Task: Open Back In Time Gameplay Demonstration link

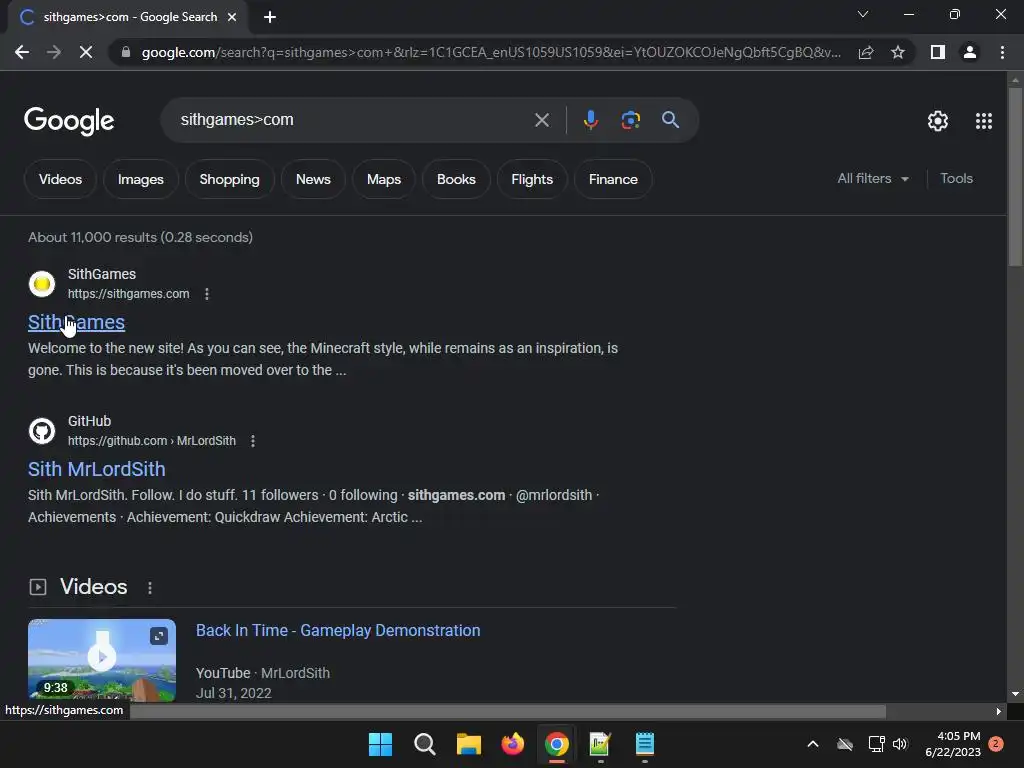Action: (338, 630)
